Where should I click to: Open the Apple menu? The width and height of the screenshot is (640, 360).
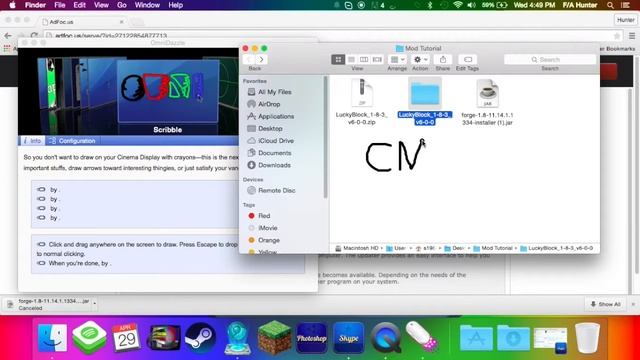(x=12, y=5)
